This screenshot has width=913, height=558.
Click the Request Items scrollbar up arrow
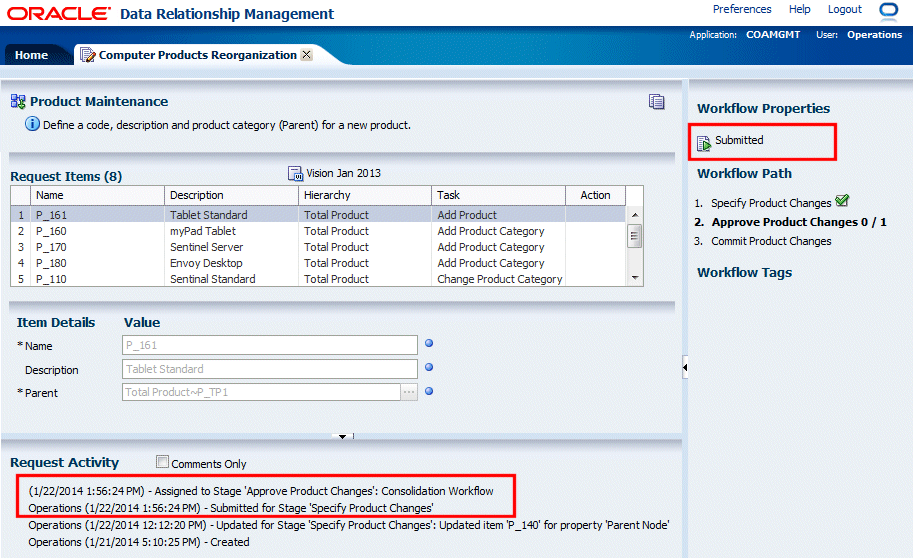tap(635, 215)
